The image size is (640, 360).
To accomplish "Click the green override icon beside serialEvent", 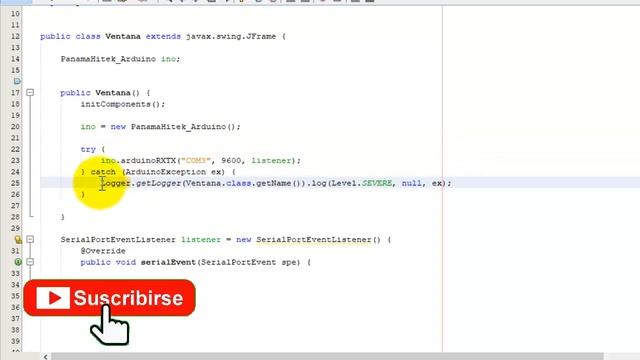I will pyautogui.click(x=18, y=262).
